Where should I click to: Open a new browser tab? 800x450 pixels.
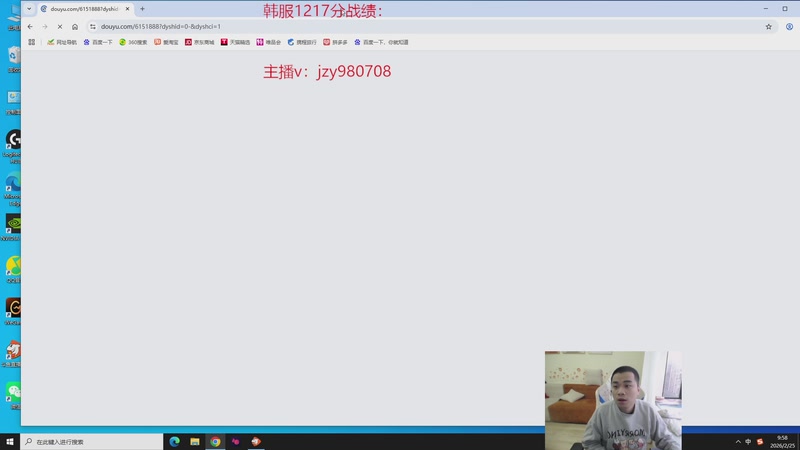point(142,9)
